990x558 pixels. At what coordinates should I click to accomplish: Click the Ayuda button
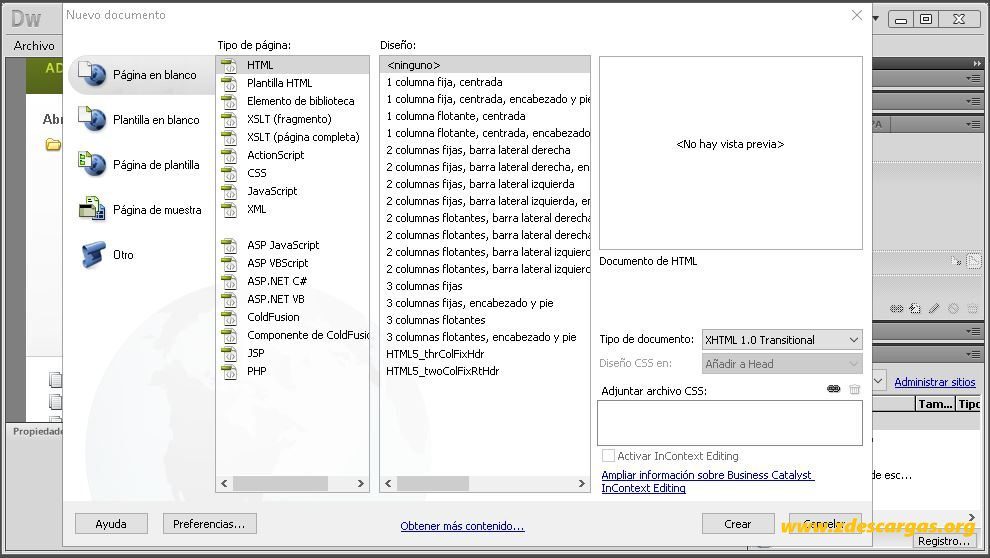[x=111, y=524]
